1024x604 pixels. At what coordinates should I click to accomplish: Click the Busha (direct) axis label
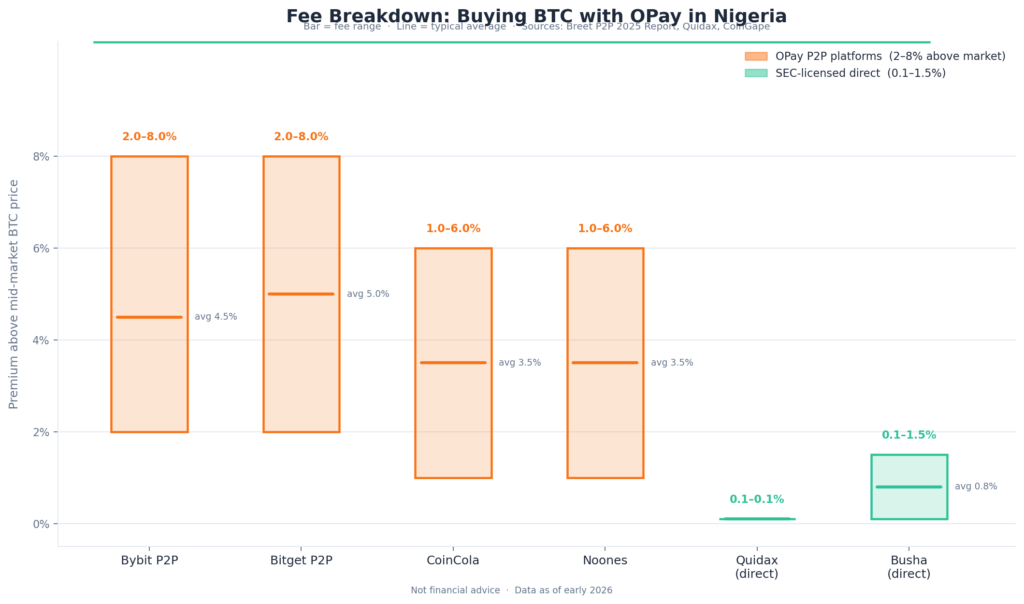pos(909,567)
